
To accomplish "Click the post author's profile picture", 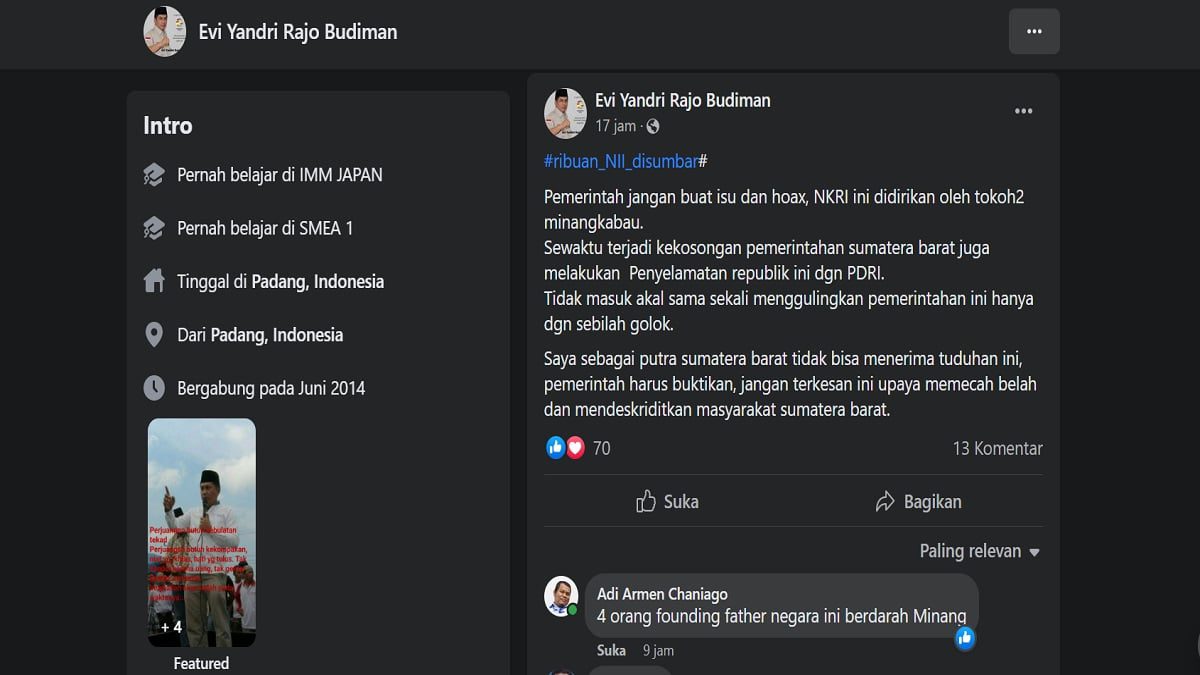I will point(565,112).
